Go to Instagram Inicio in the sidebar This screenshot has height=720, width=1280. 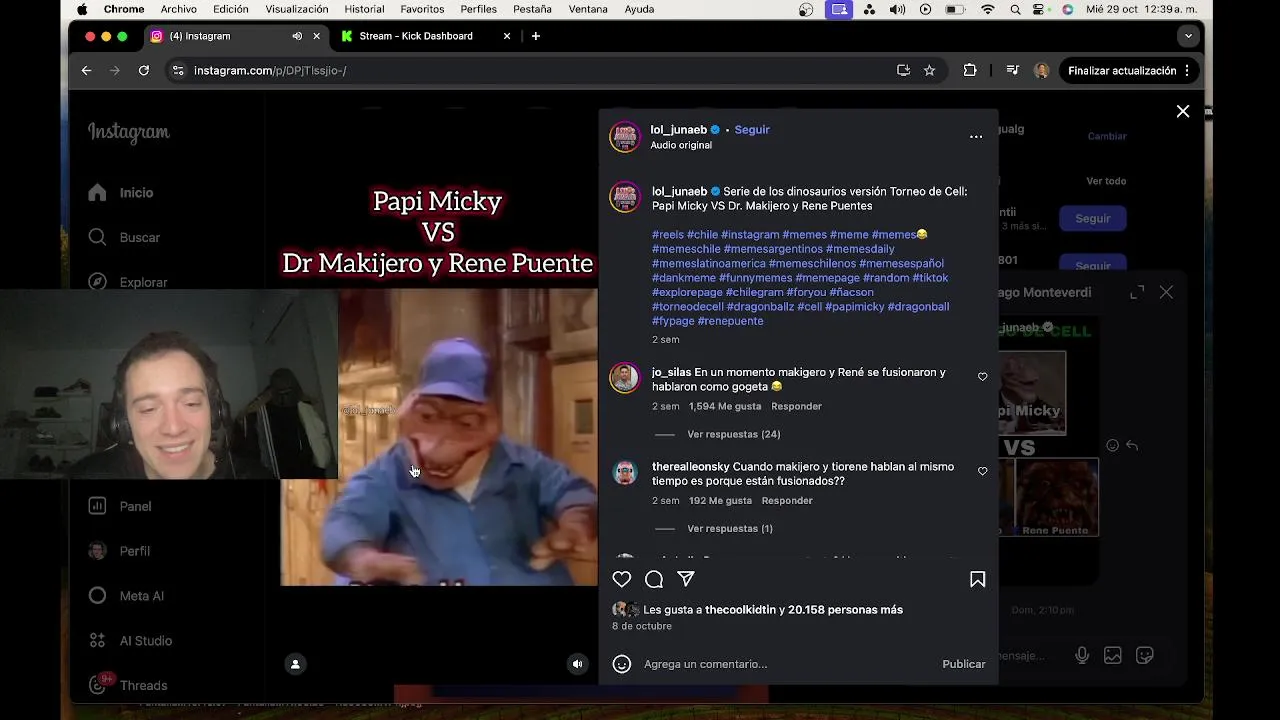122,193
